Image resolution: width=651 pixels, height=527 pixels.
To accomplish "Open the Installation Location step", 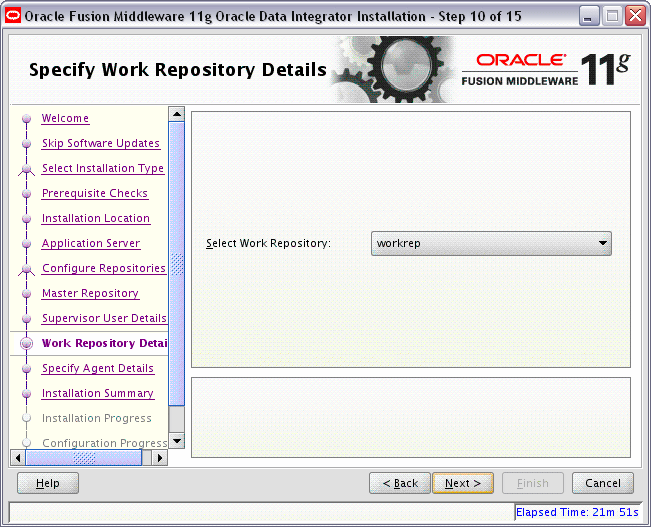I will coord(95,219).
